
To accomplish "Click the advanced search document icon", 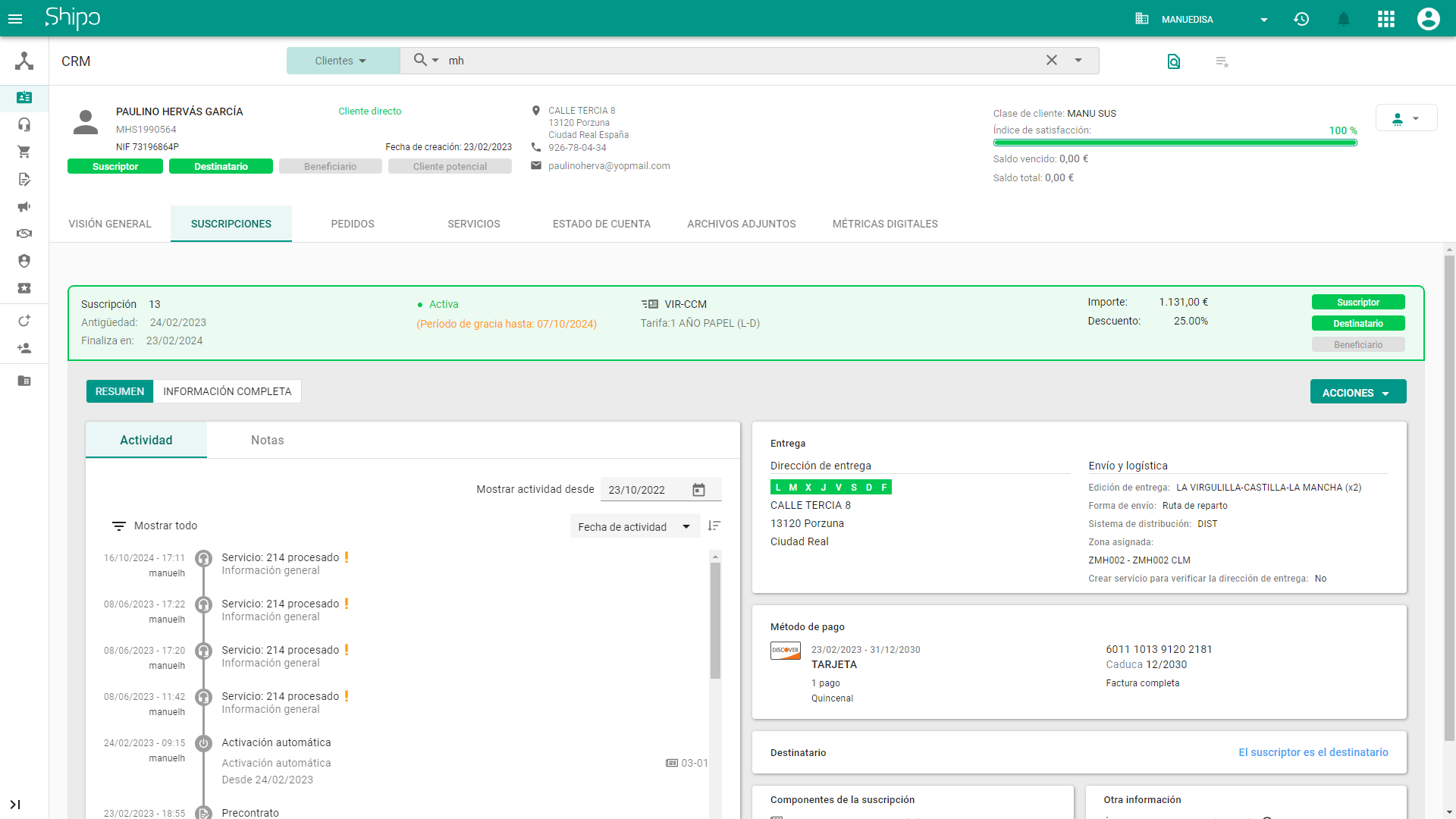I will click(1173, 61).
